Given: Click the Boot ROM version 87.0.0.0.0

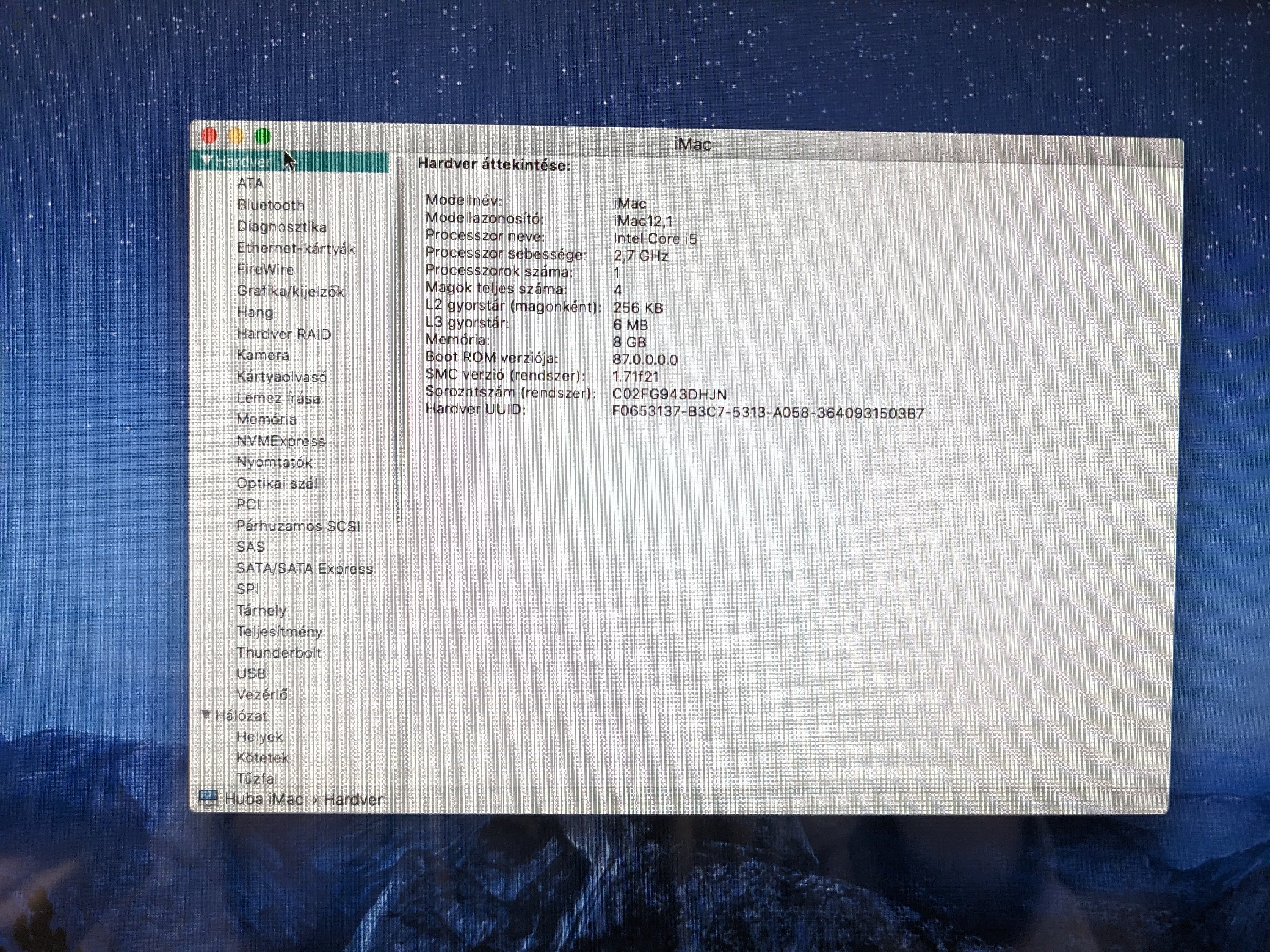Looking at the screenshot, I should 645,360.
